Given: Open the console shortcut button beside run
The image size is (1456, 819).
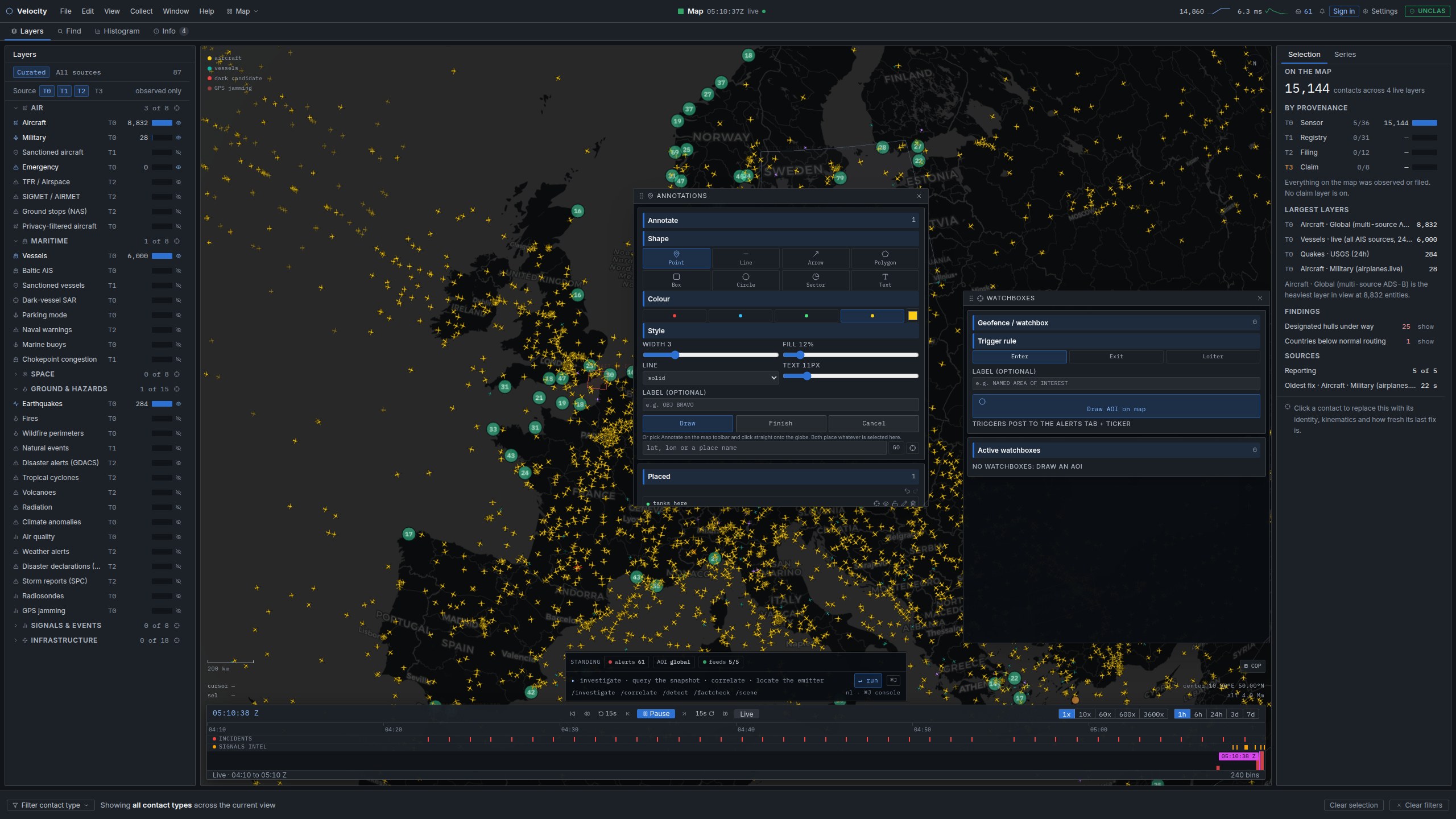Looking at the screenshot, I should click(893, 680).
